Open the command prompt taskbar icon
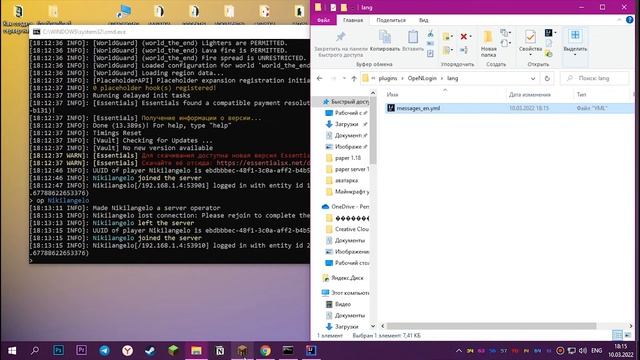 click(288, 350)
